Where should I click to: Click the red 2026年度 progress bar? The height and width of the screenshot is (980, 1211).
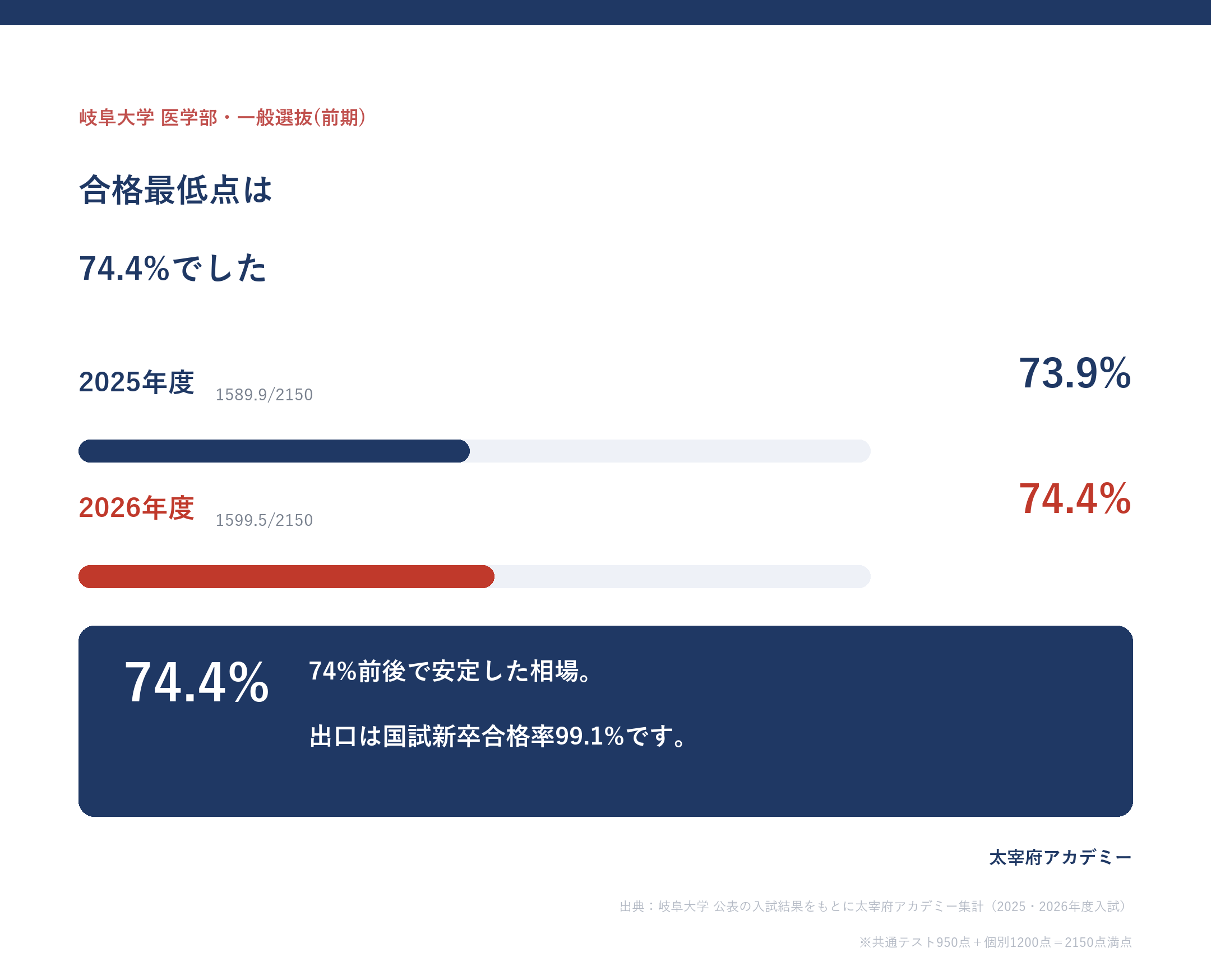pos(286,576)
